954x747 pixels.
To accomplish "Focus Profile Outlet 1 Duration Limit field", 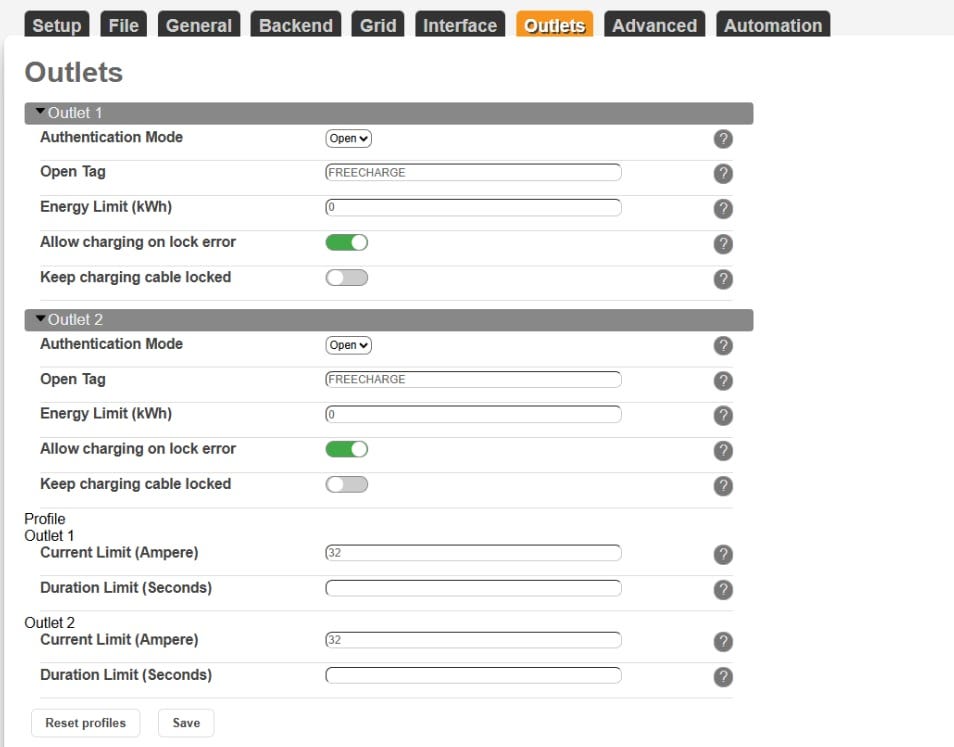I will (x=473, y=588).
